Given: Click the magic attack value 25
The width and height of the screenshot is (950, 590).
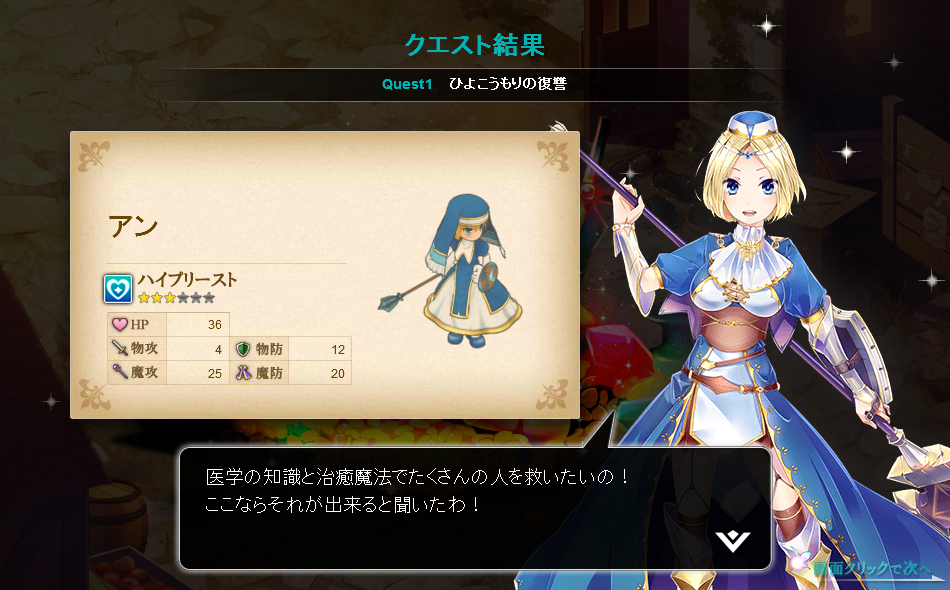Looking at the screenshot, I should tap(214, 373).
